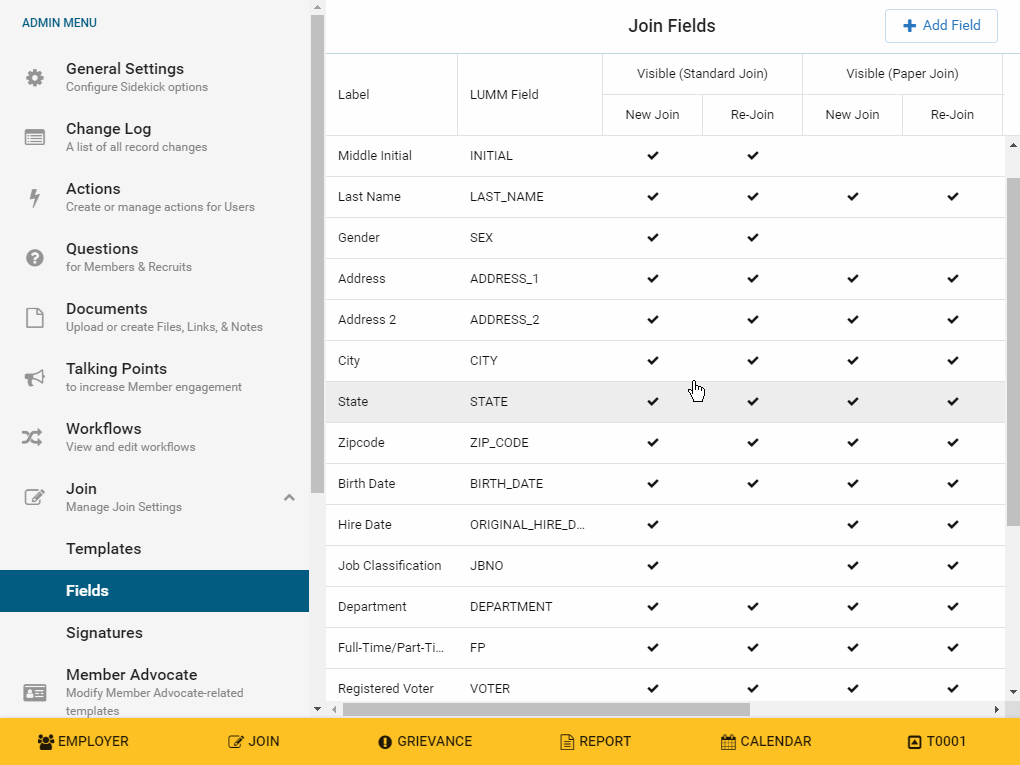Click the Talking Points megaphone icon

point(35,378)
